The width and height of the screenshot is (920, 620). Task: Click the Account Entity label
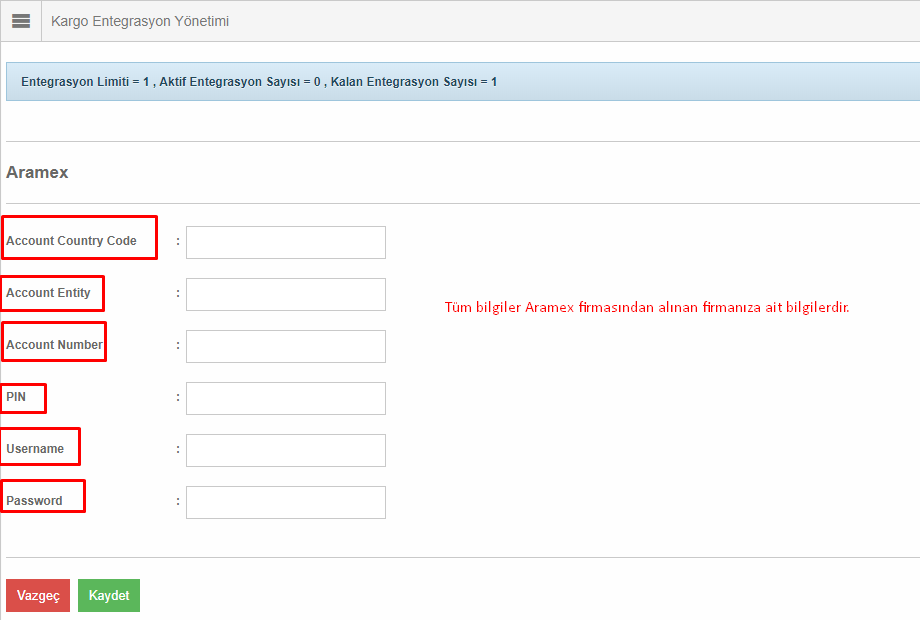[48, 293]
